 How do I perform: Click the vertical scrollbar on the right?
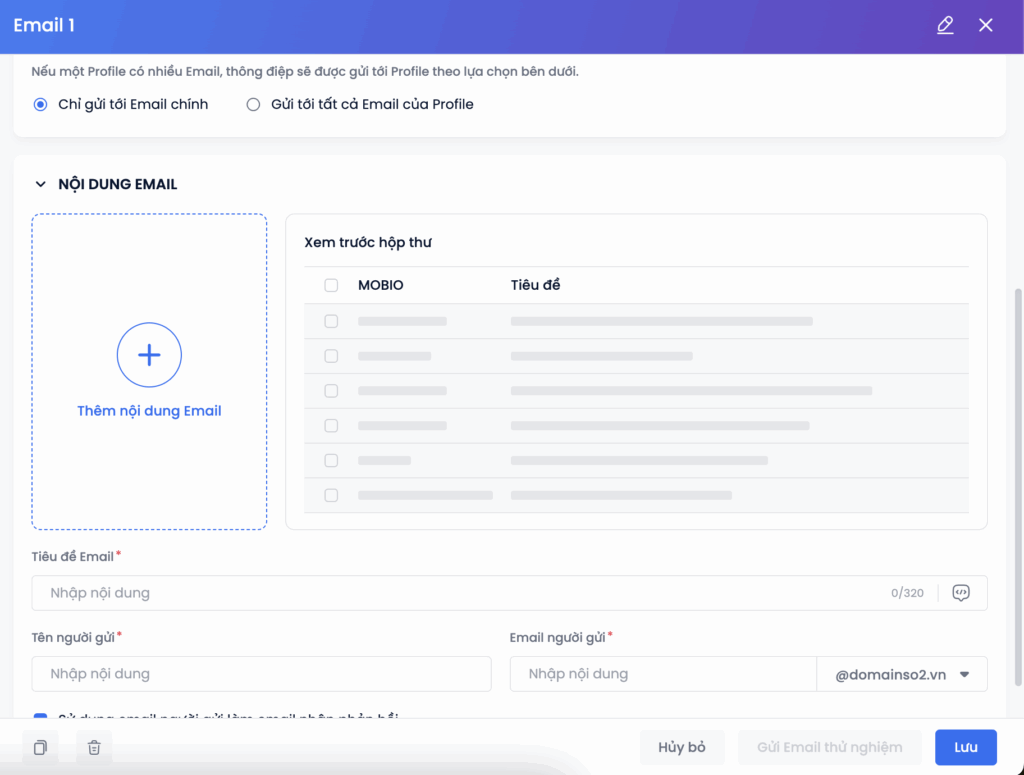1018,480
